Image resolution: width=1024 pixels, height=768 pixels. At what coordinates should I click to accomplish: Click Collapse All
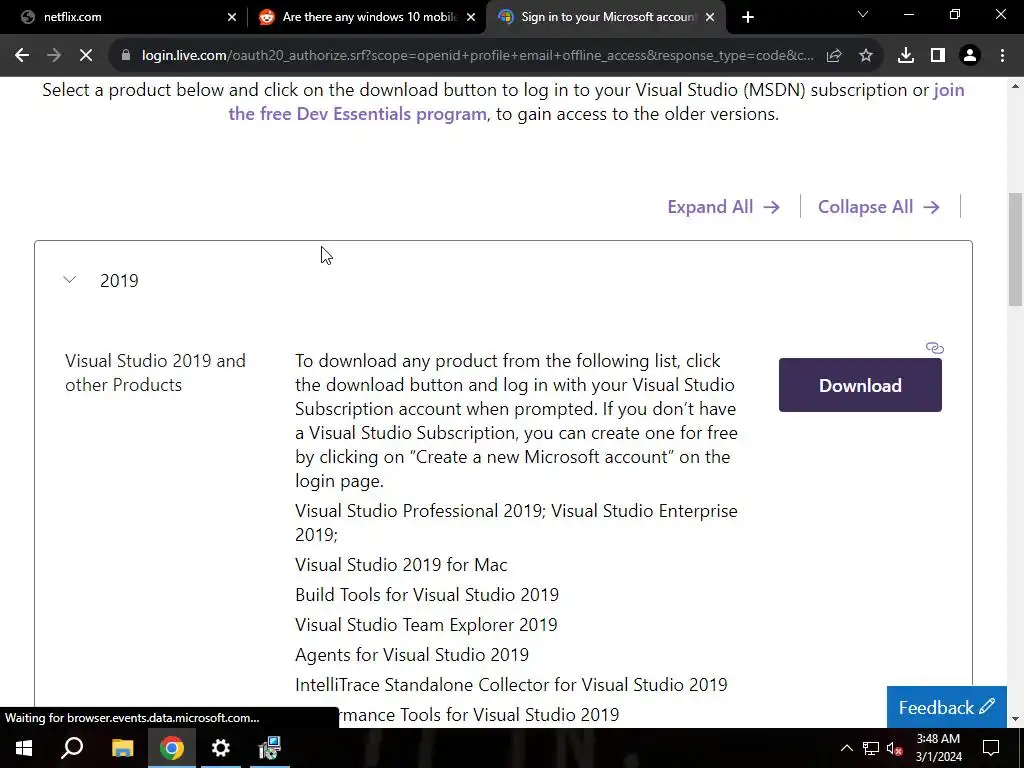coord(879,207)
